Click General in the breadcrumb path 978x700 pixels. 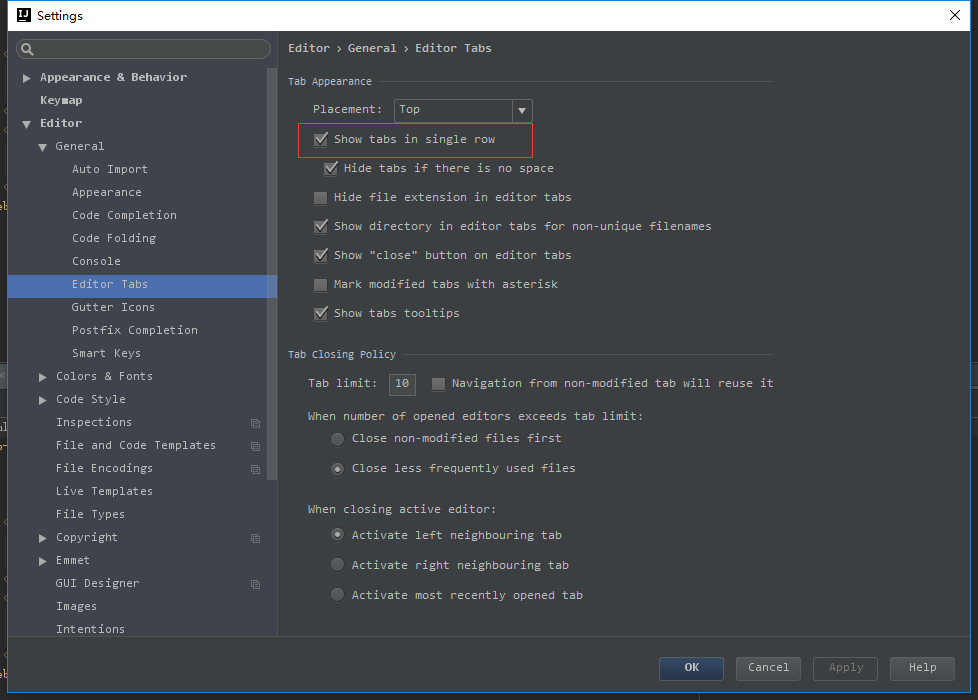pos(372,47)
